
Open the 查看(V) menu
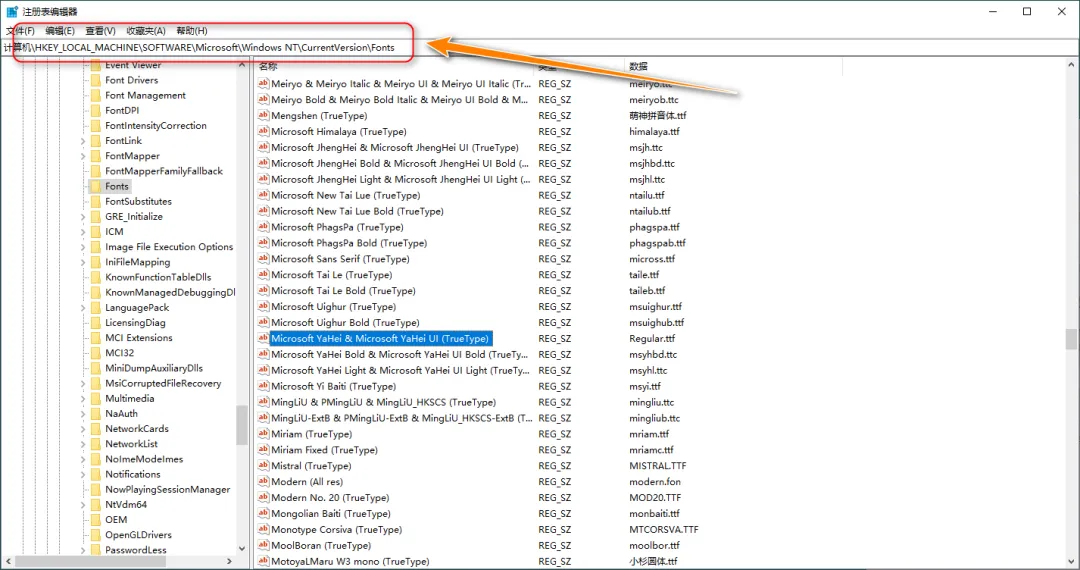point(101,30)
